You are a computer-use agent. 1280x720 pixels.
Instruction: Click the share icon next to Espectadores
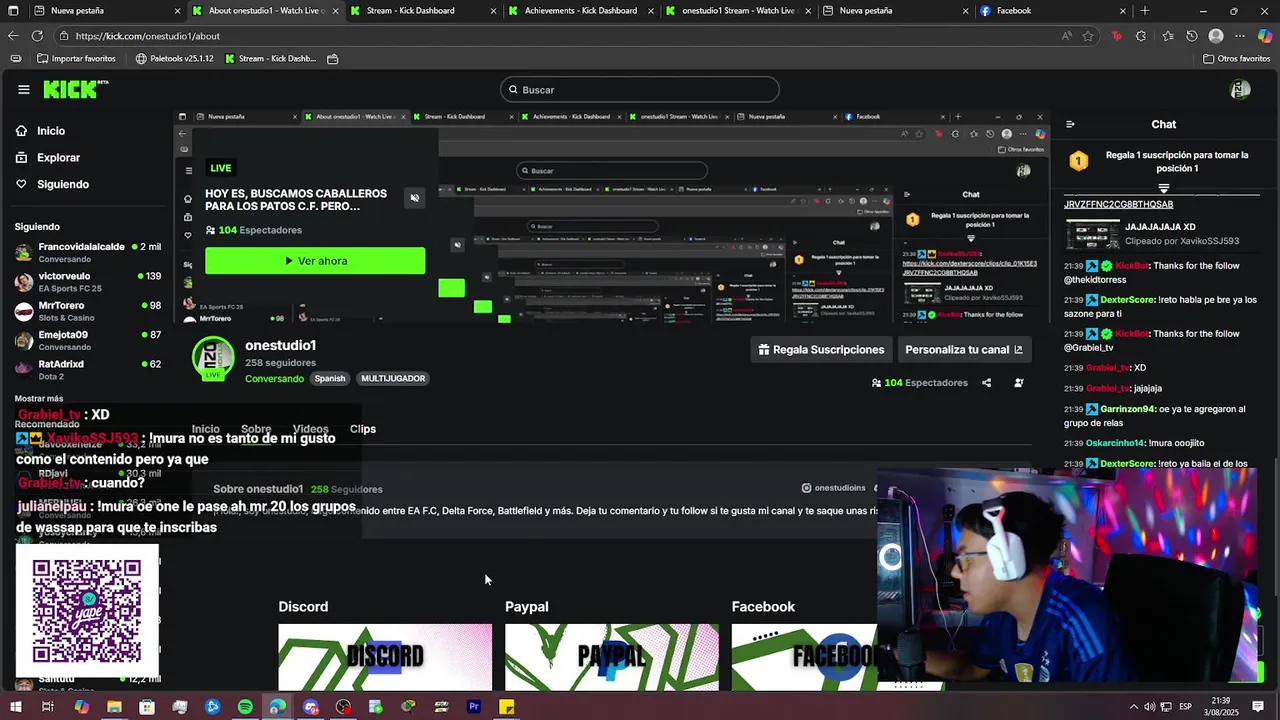(x=986, y=383)
